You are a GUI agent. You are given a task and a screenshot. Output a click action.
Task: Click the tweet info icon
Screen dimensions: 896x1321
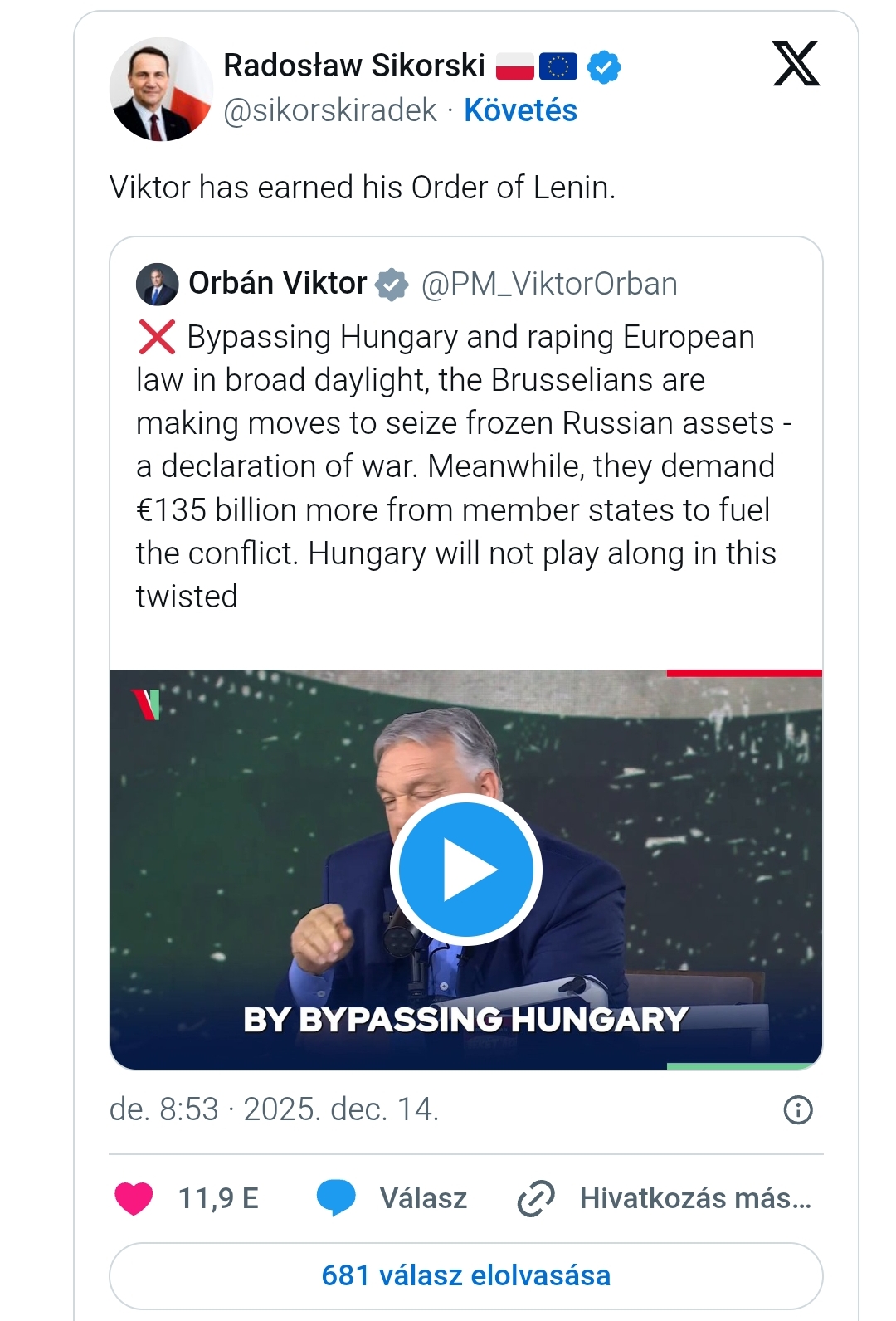point(798,1109)
